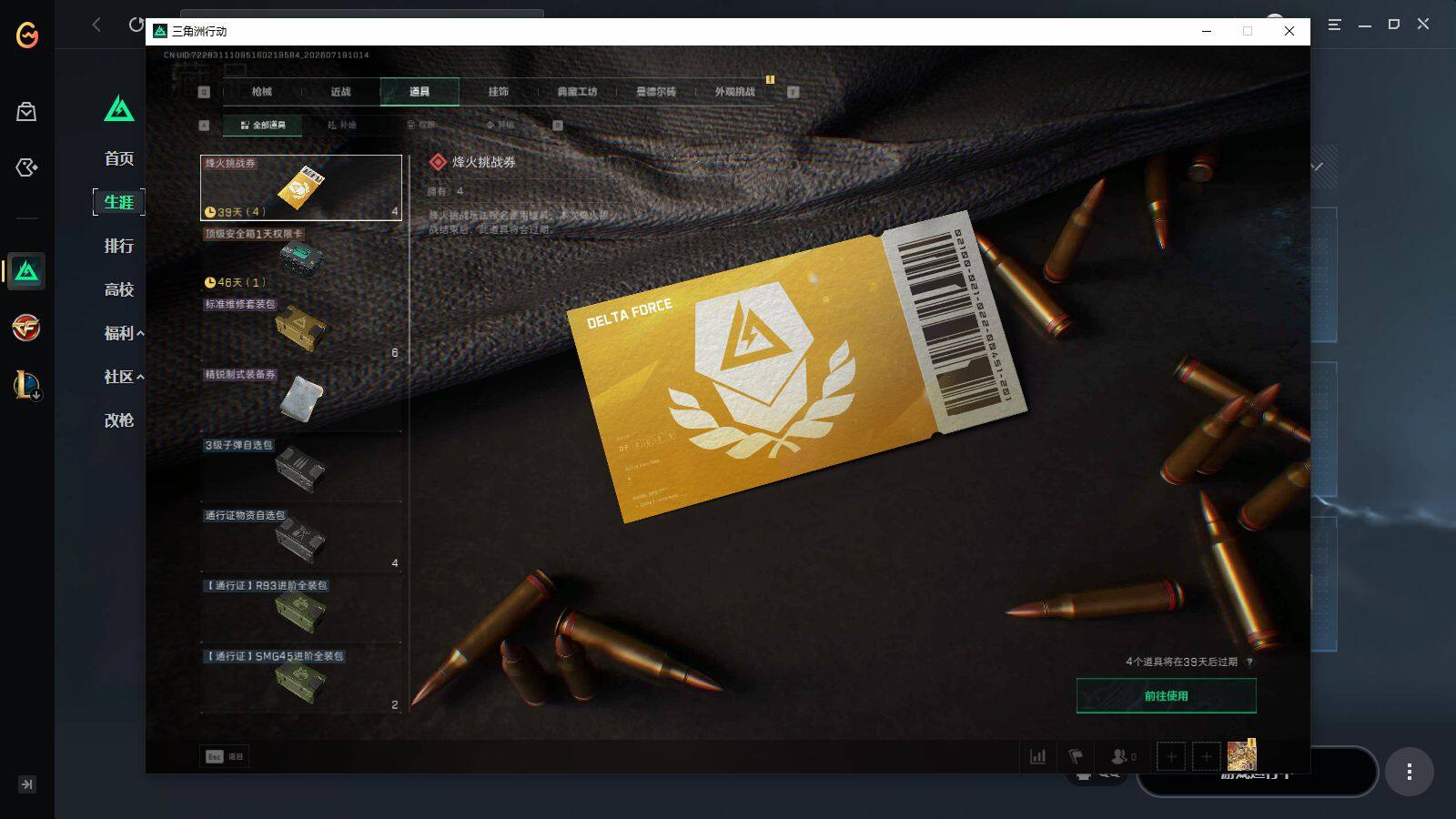Open the three-dot more options button

[1409, 772]
